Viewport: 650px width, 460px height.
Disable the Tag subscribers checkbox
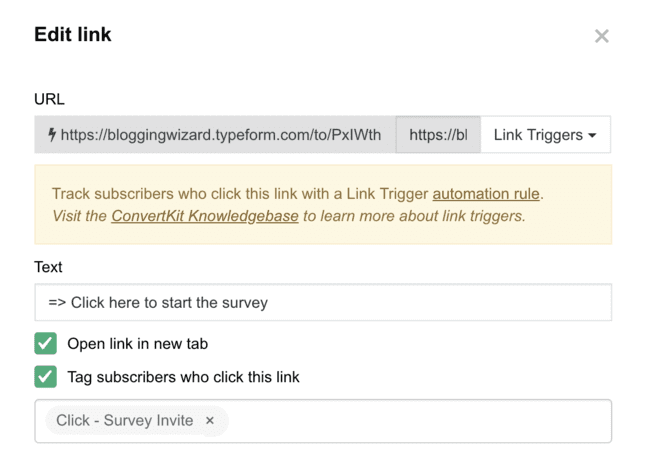point(45,377)
